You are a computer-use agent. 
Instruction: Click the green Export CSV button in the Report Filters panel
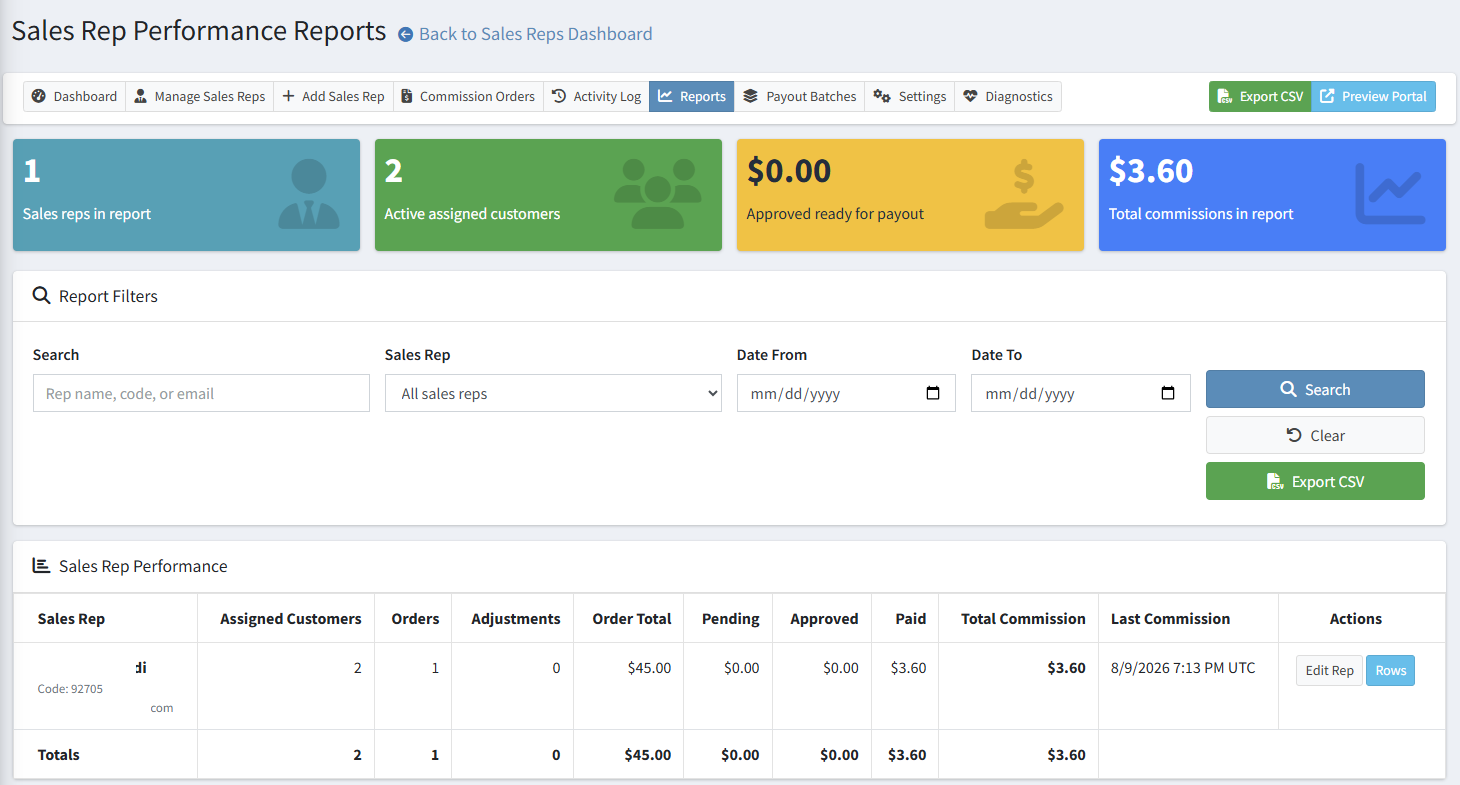pos(1315,481)
